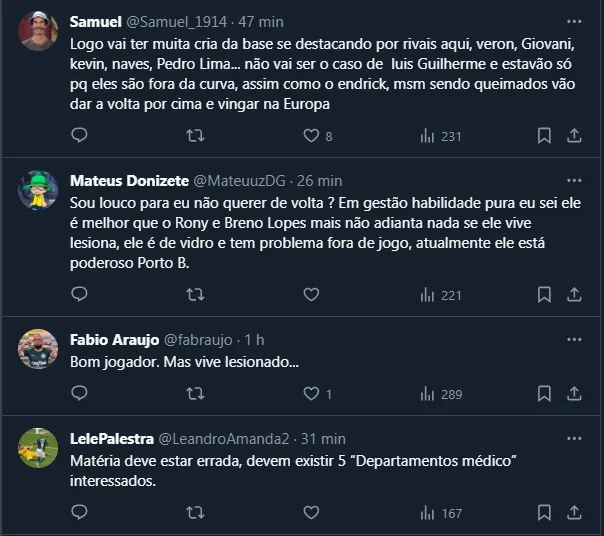Like Samuel's tweet with 8 likes
Image resolution: width=604 pixels, height=536 pixels.
coord(311,135)
